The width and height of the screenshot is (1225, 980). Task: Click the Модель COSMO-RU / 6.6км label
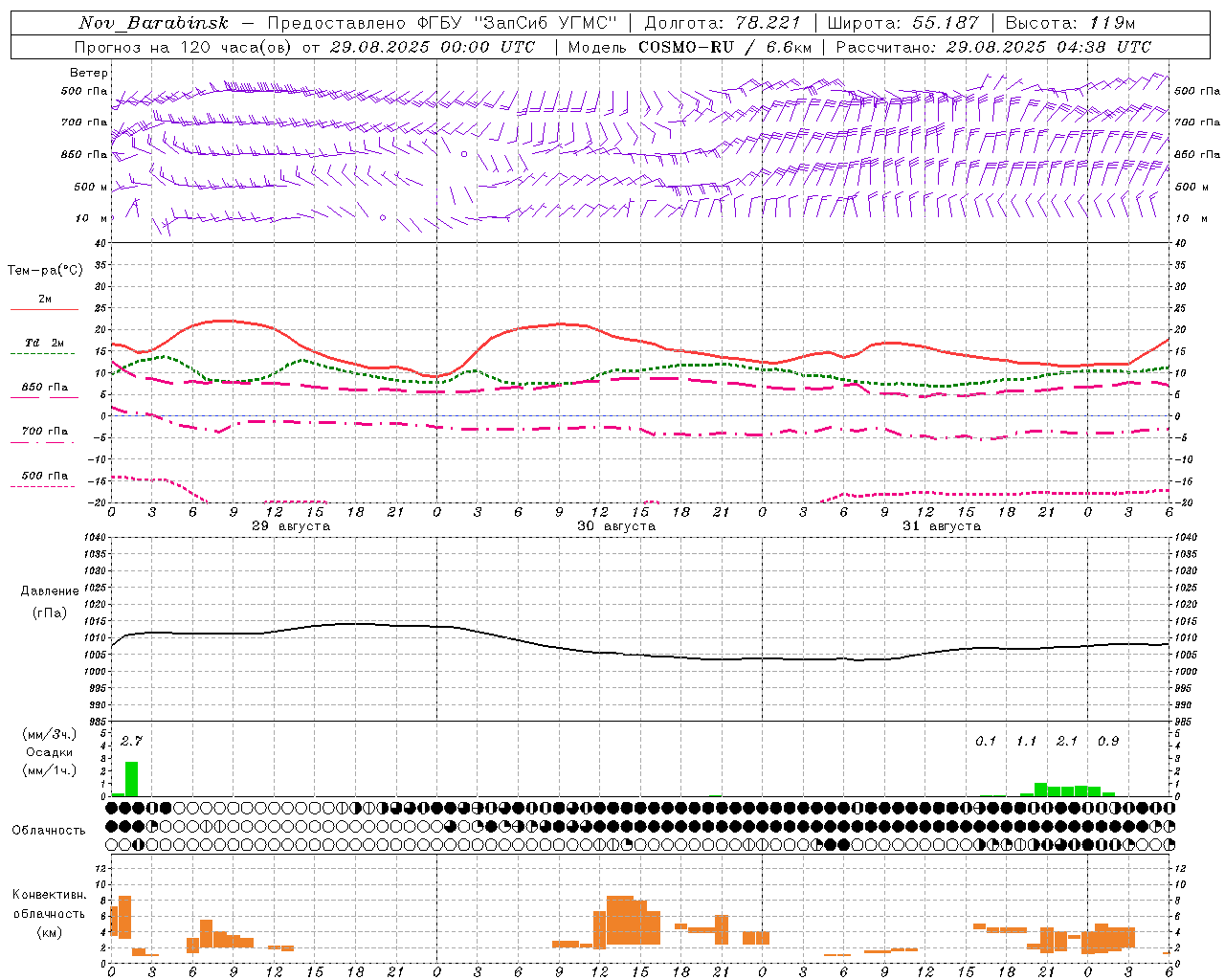click(689, 47)
